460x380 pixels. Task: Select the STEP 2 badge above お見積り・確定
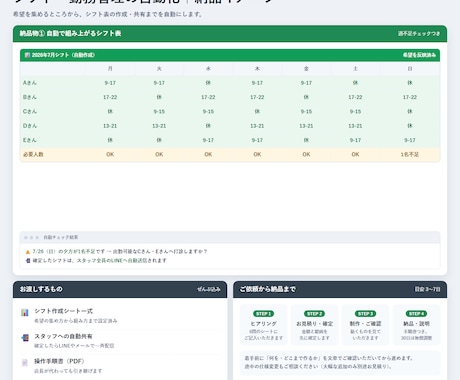(314, 314)
